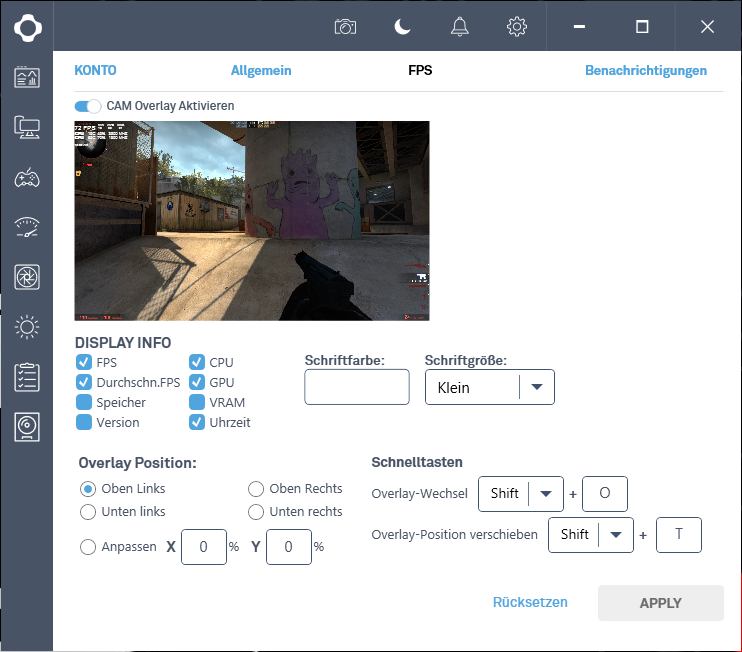
Task: Uncheck the CPU checkbox
Action: click(x=197, y=362)
